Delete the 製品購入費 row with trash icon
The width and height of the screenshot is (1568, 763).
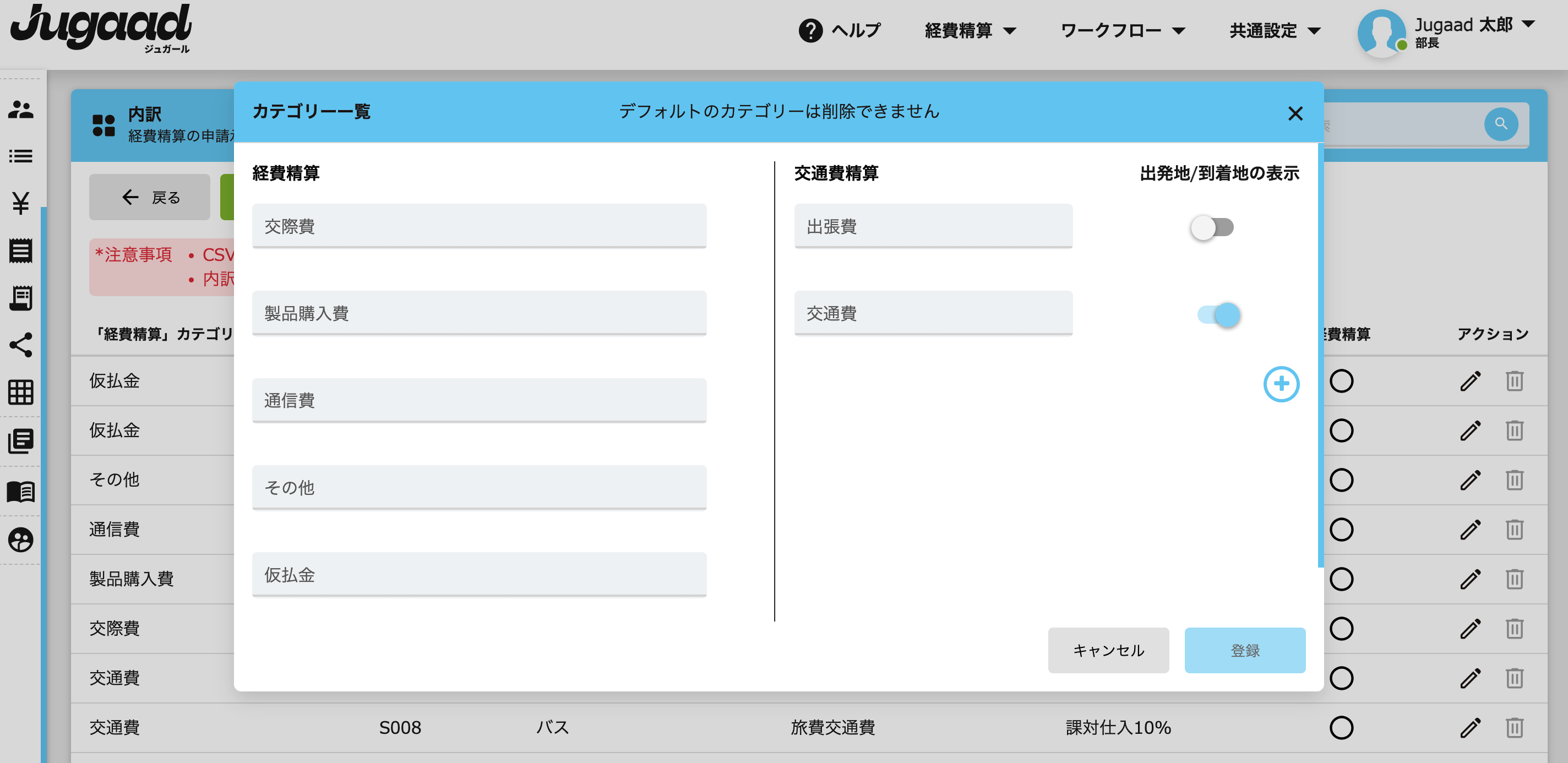(x=1515, y=579)
